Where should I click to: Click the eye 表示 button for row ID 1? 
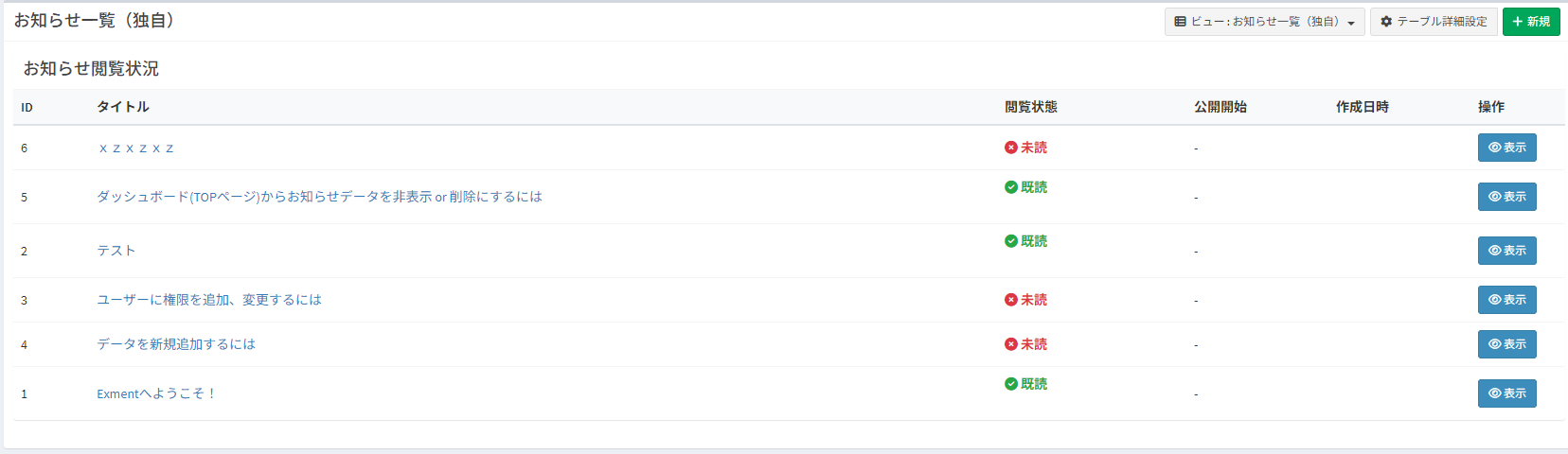[x=1506, y=393]
